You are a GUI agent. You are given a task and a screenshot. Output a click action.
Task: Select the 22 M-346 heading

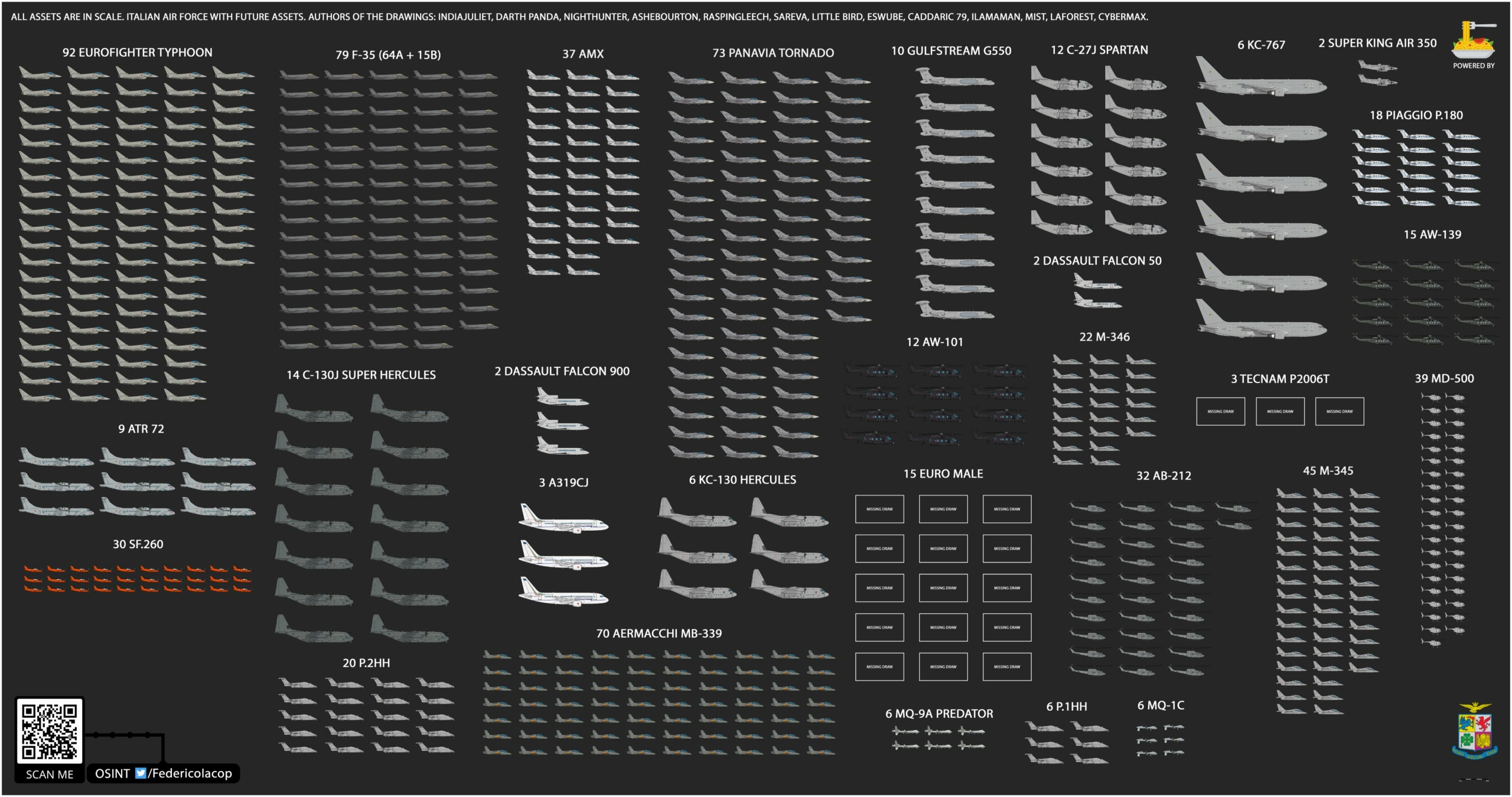1104,337
